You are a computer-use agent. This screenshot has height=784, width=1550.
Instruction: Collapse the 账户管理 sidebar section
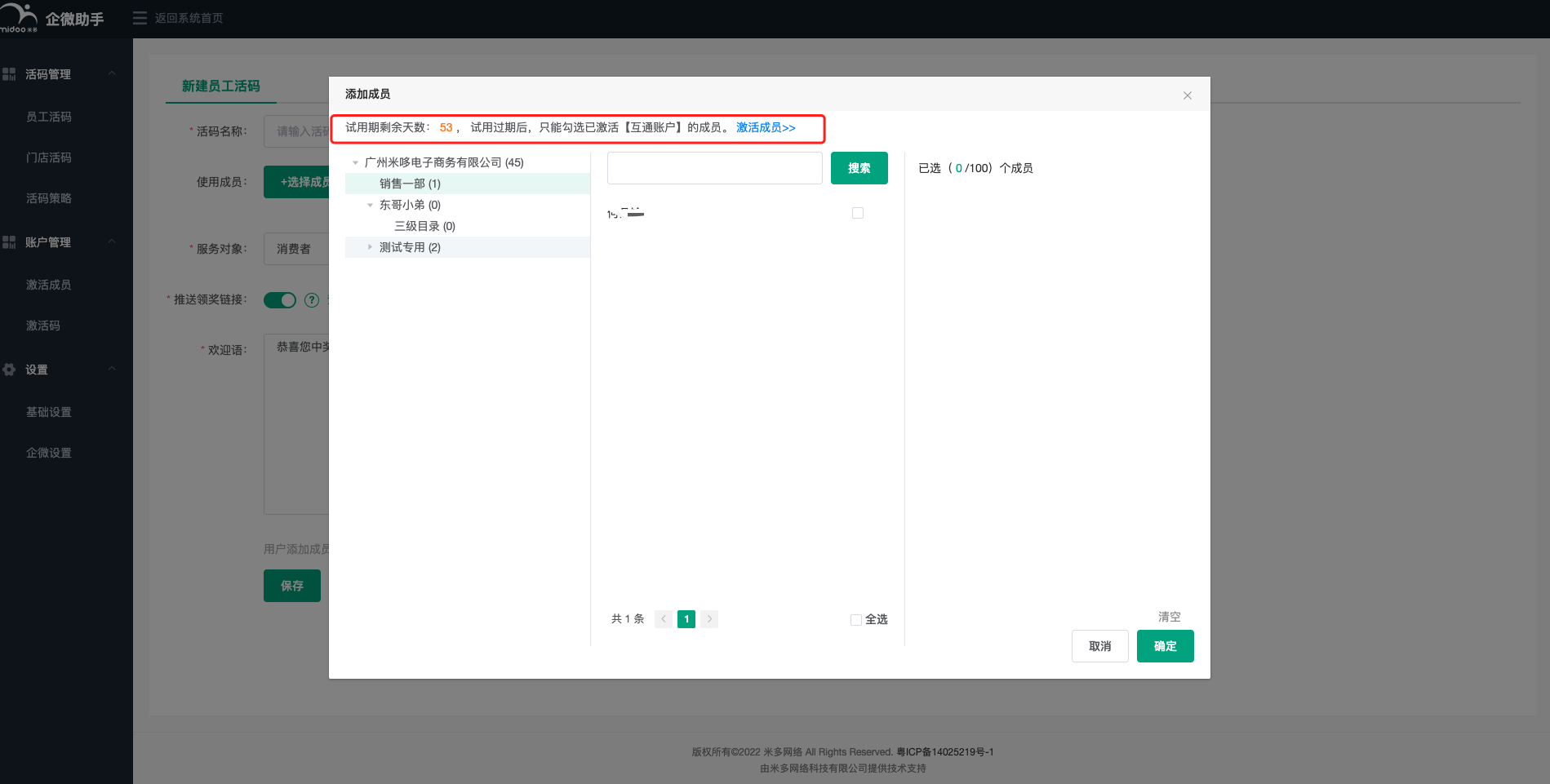click(x=112, y=241)
